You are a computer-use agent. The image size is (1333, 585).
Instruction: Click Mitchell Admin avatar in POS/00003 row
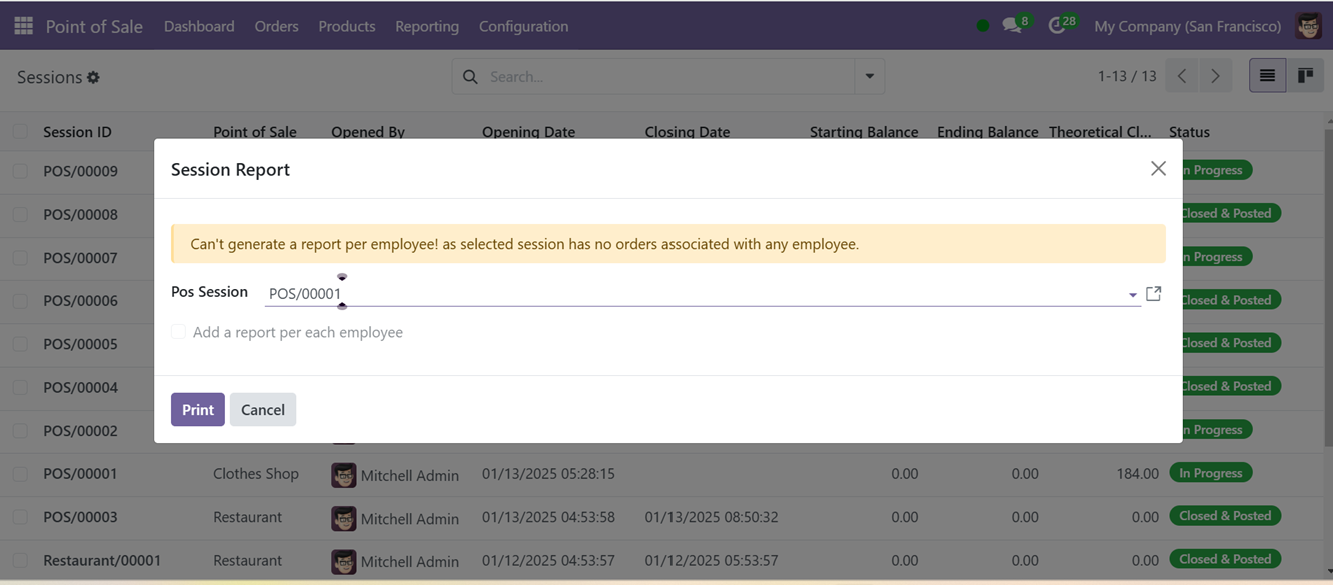coord(344,518)
